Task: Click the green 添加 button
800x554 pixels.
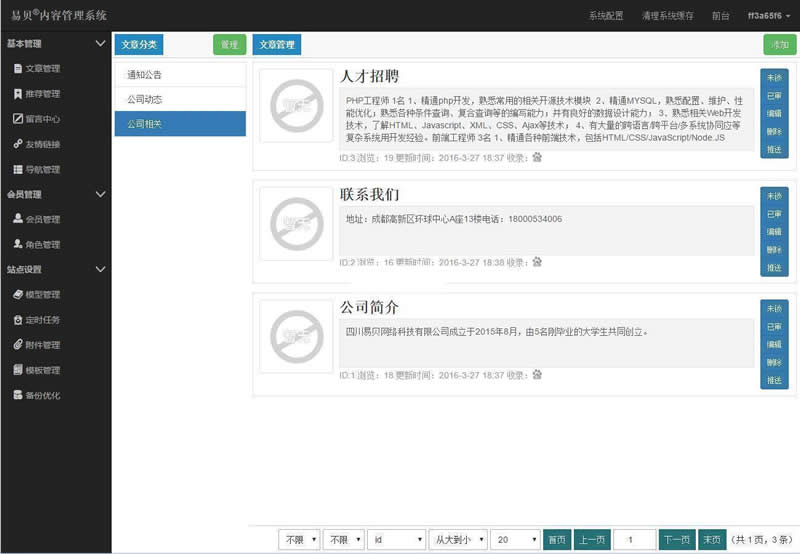Action: 779,45
